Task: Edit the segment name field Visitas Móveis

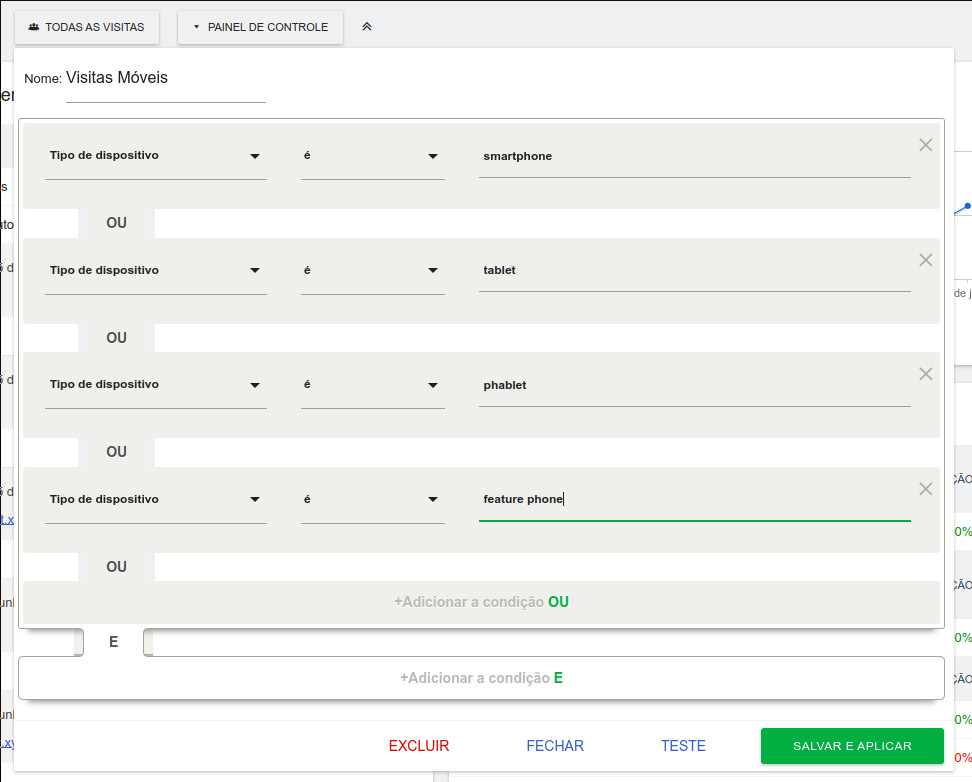Action: click(x=165, y=79)
